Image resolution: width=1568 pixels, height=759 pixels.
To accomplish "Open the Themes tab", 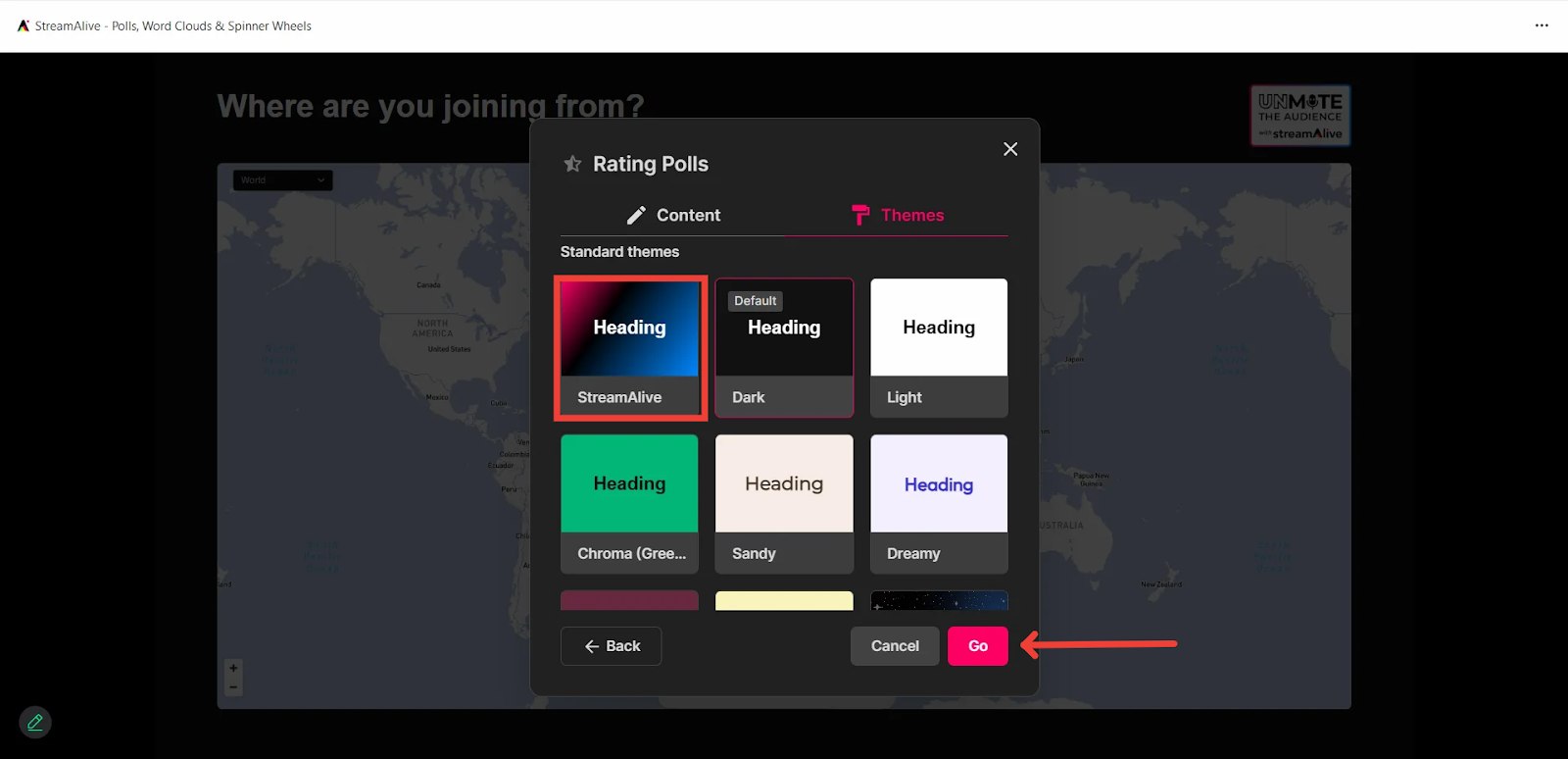I will pos(897,215).
